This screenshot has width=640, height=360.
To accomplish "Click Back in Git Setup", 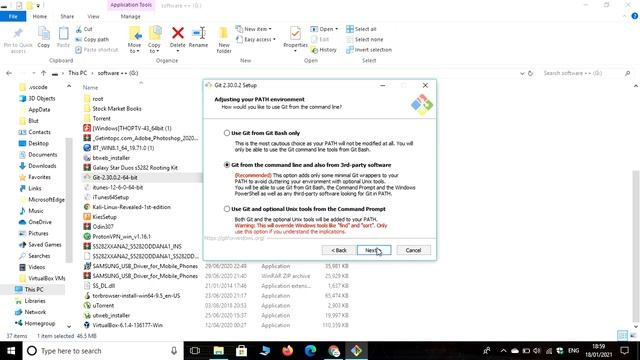I will point(339,250).
